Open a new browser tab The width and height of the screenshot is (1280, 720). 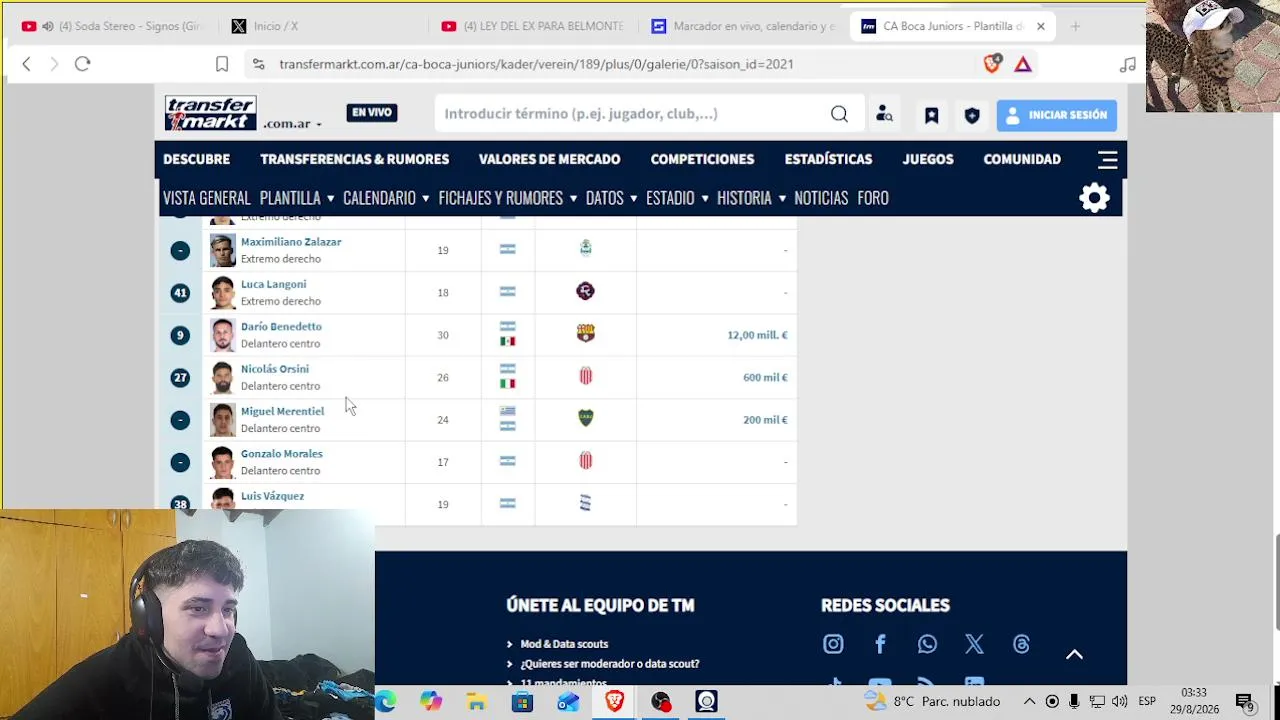[1075, 26]
